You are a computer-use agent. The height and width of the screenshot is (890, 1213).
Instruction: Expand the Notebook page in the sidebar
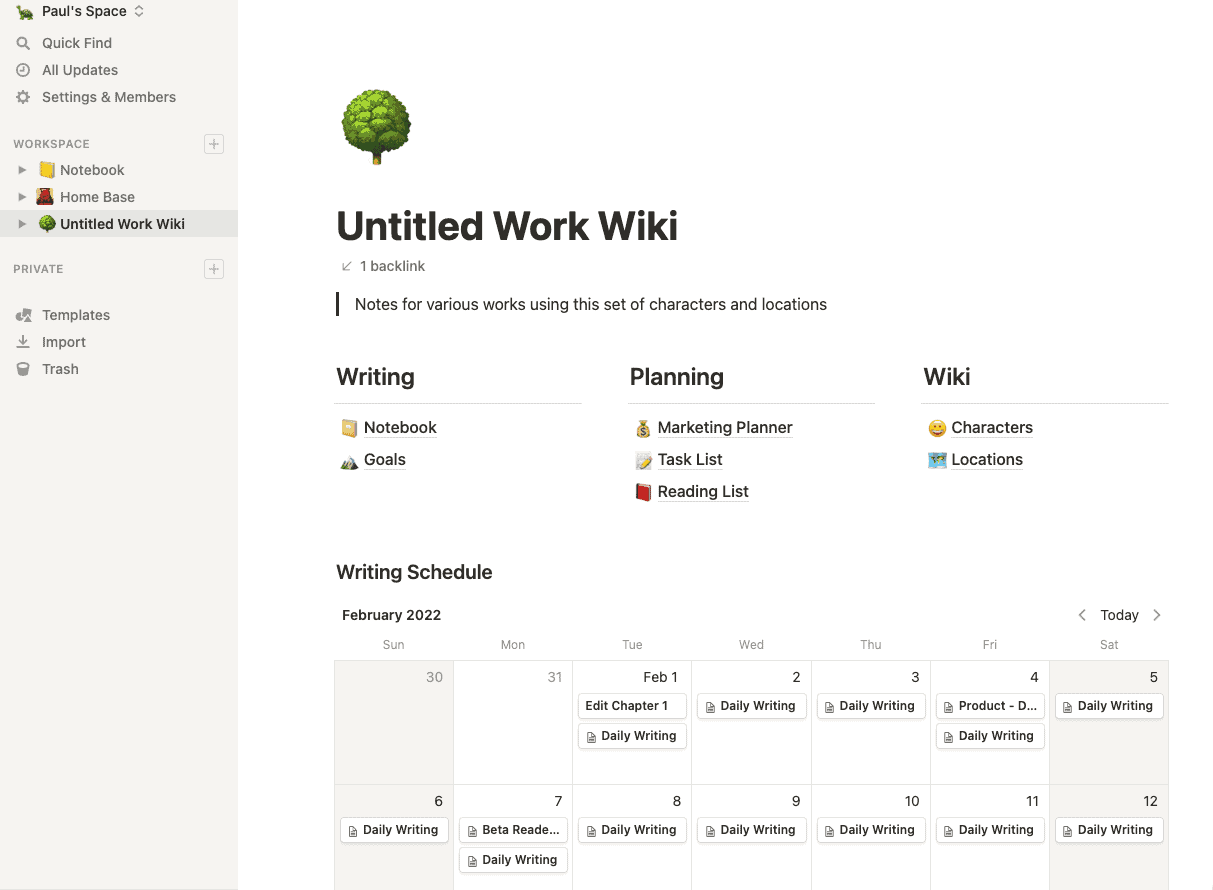24,170
